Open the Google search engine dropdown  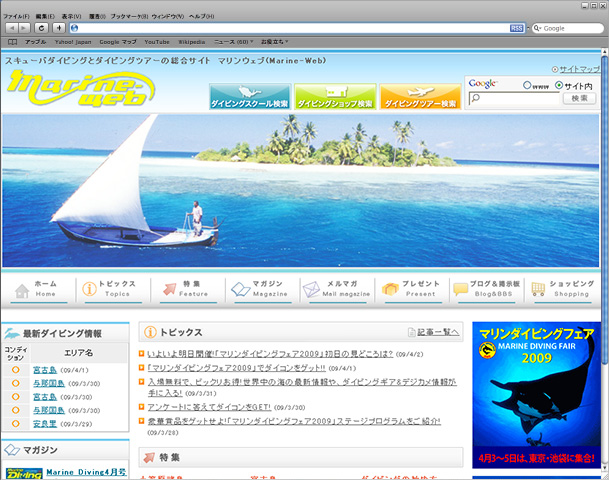[537, 28]
